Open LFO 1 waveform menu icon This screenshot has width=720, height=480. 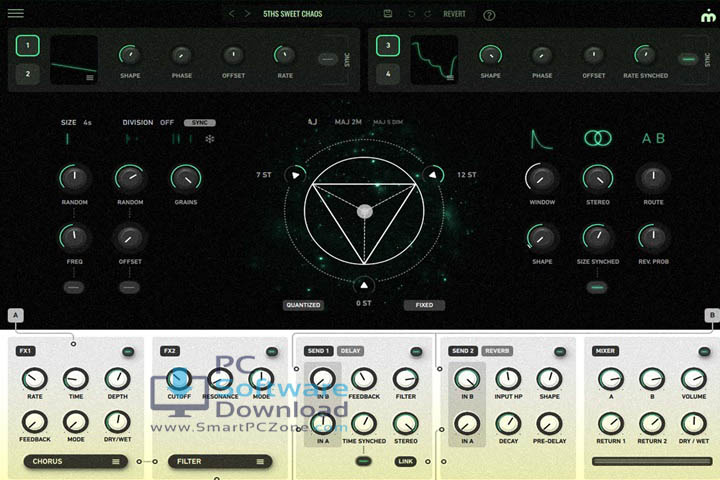pos(90,78)
